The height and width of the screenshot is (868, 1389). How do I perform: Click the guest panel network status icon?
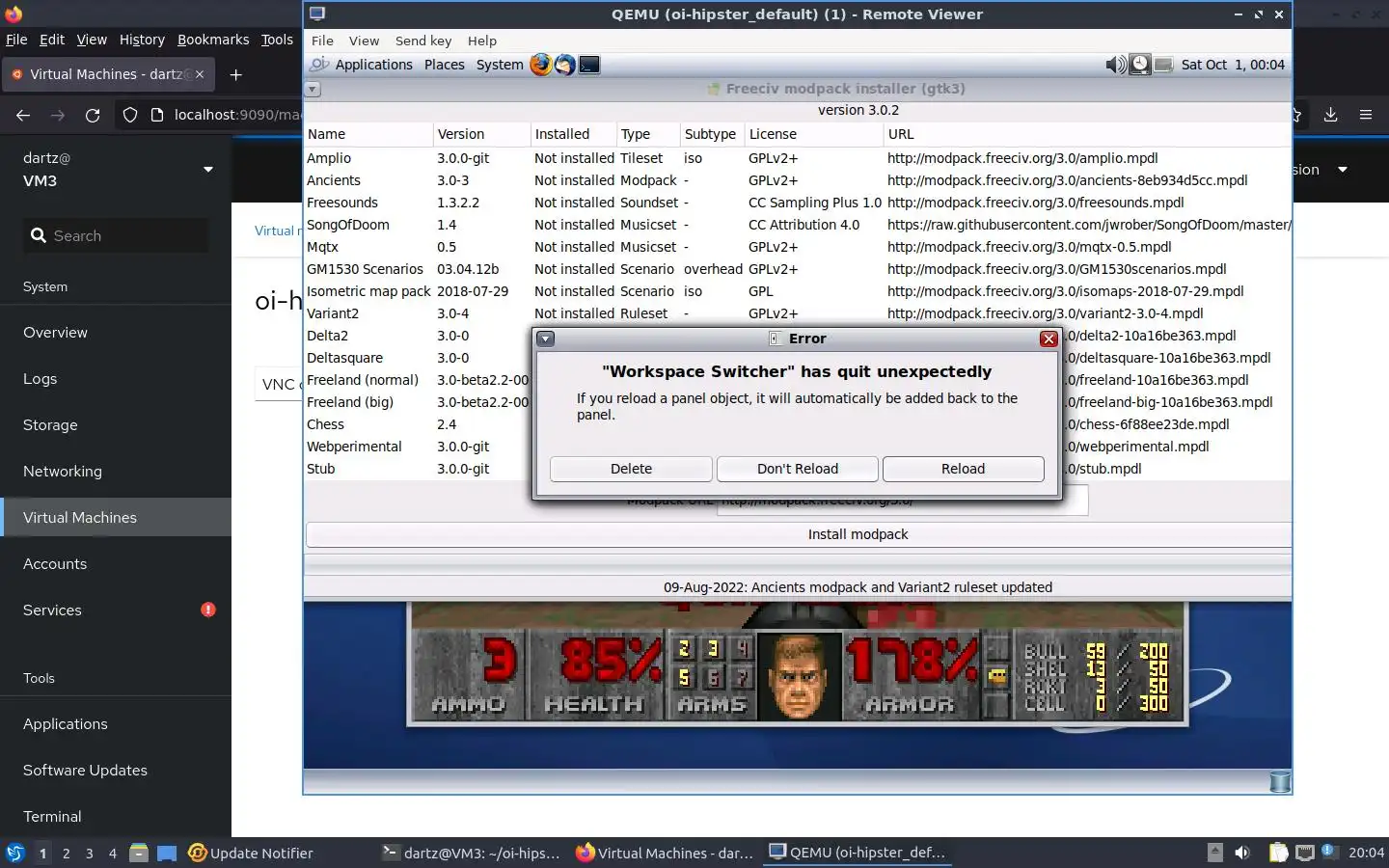pyautogui.click(x=1164, y=65)
